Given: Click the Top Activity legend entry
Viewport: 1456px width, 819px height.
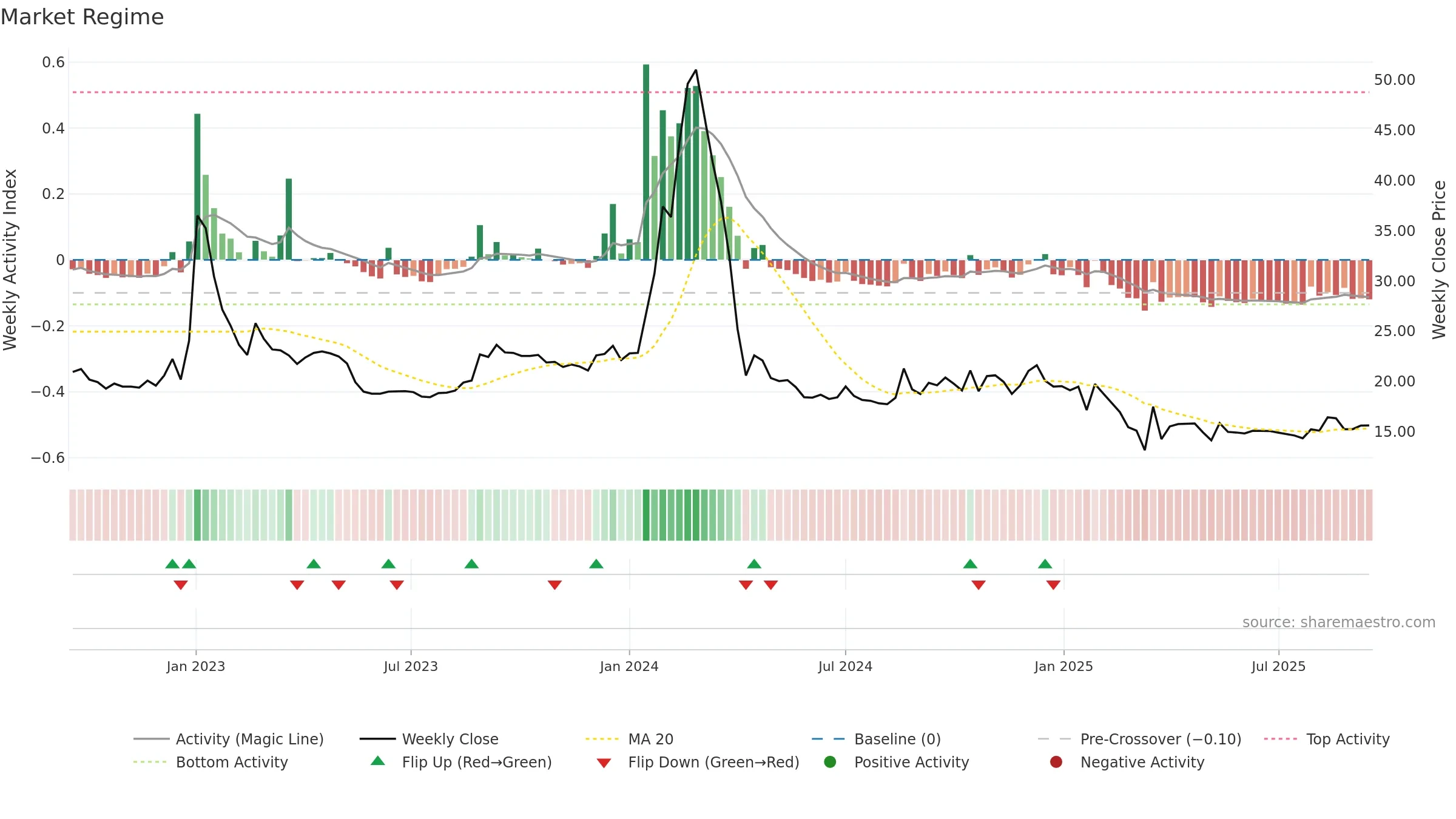Looking at the screenshot, I should tap(1327, 739).
